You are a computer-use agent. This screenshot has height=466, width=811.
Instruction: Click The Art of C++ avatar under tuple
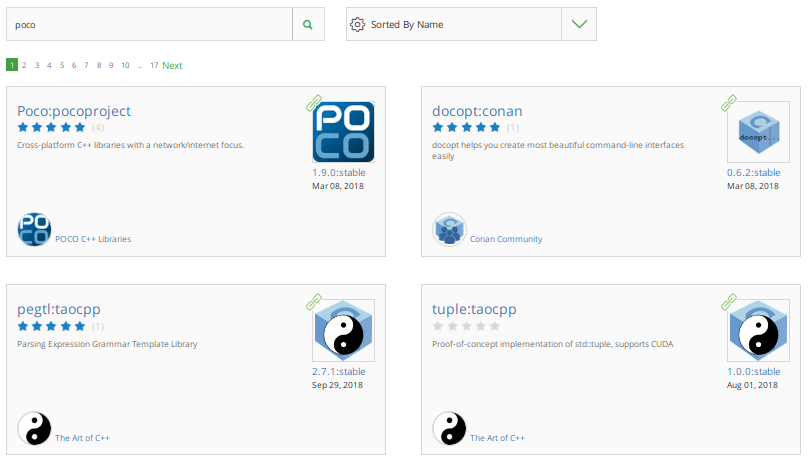[449, 428]
